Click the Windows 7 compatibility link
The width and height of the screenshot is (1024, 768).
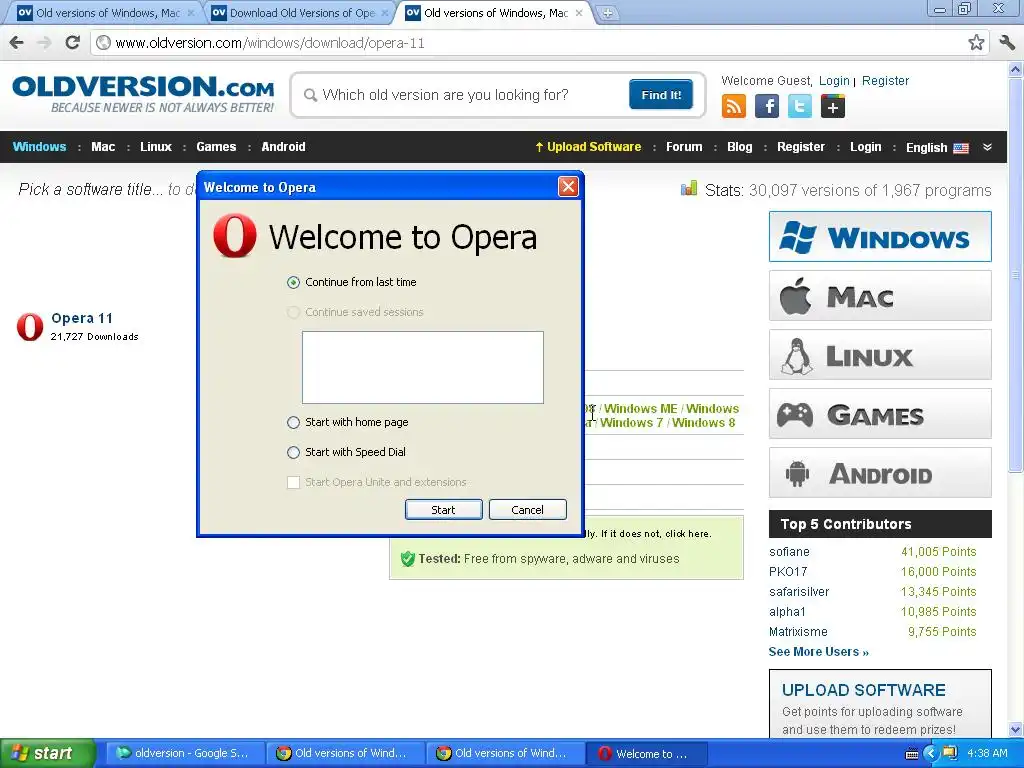pos(632,423)
